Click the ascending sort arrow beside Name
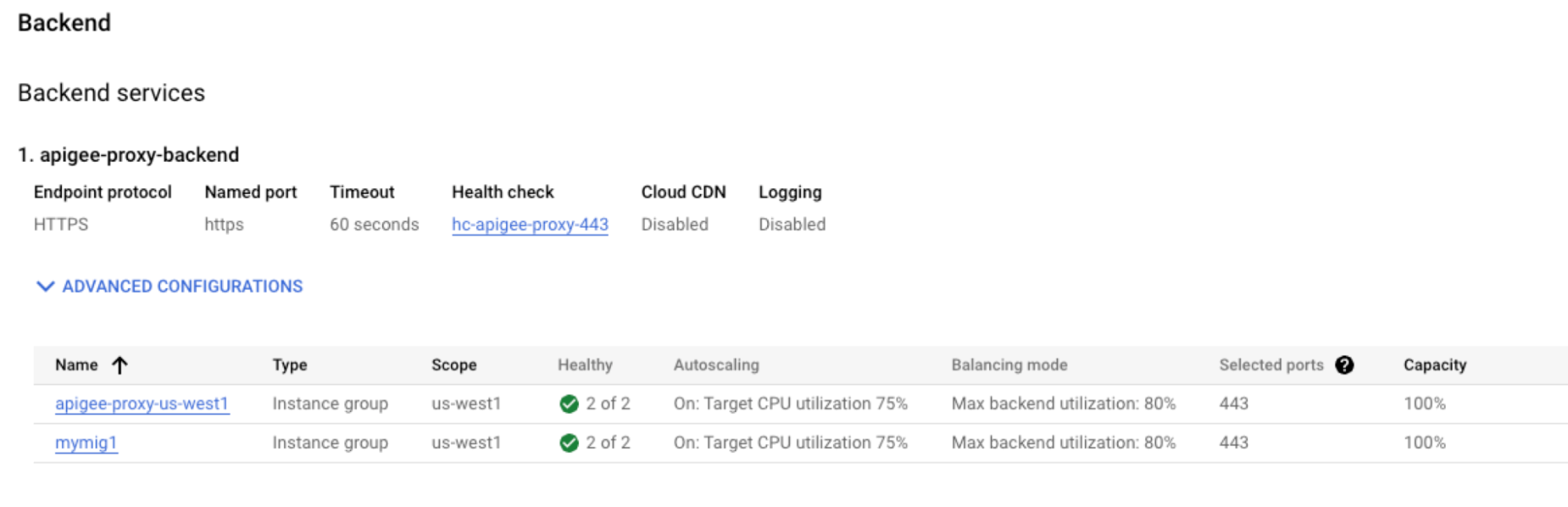This screenshot has width=1568, height=507. click(x=119, y=365)
